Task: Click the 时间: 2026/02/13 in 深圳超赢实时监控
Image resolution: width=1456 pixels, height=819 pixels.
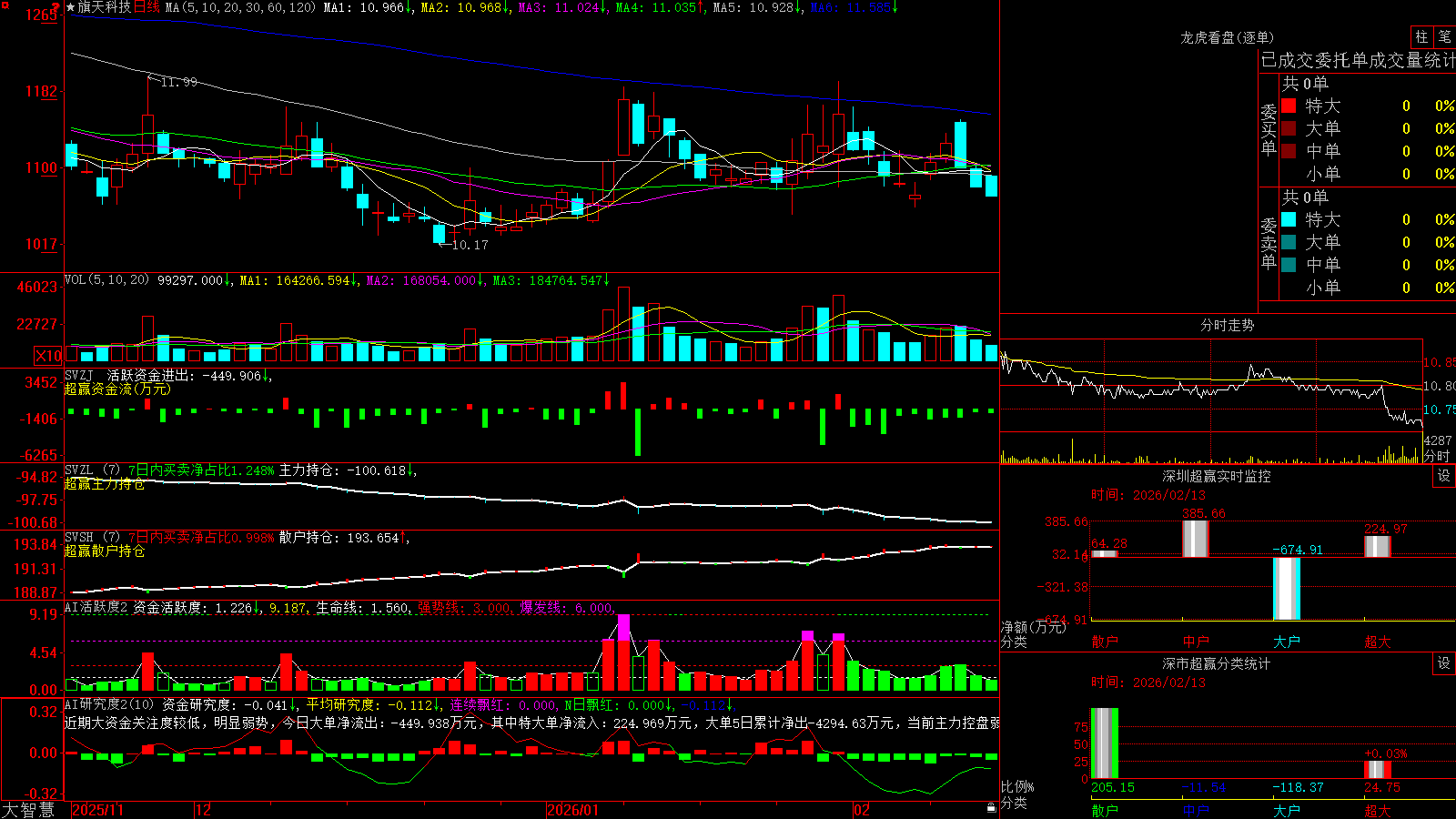Action: [1148, 495]
